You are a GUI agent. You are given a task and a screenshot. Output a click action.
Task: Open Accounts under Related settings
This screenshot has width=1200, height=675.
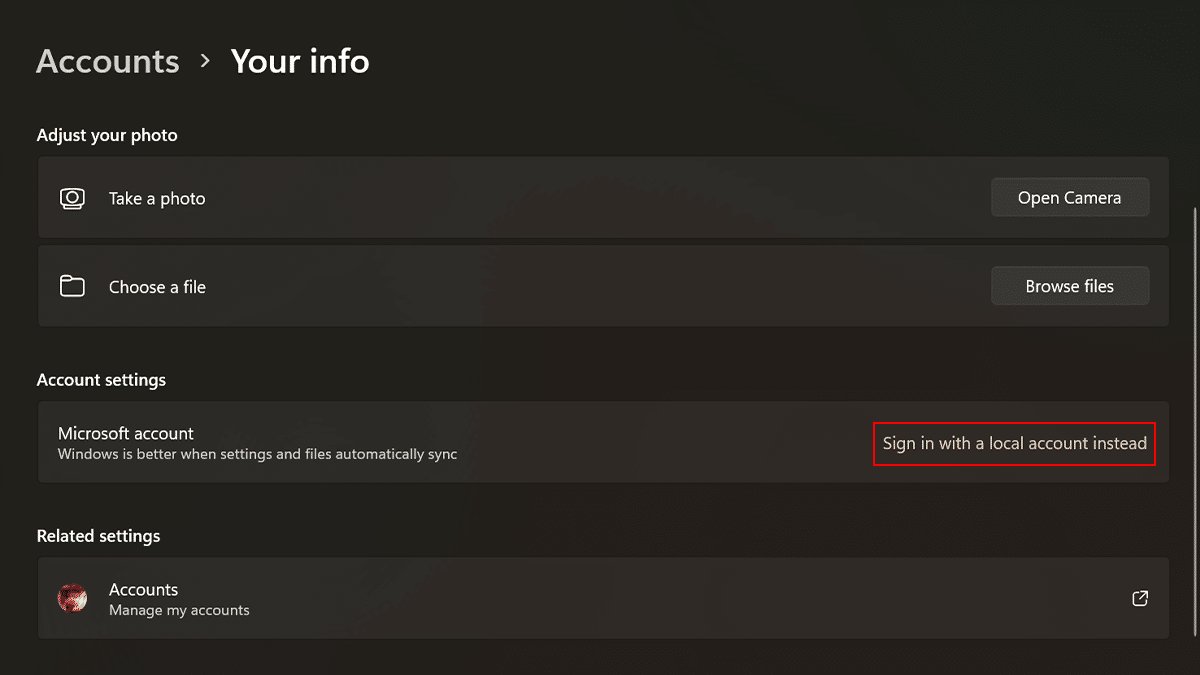(144, 589)
